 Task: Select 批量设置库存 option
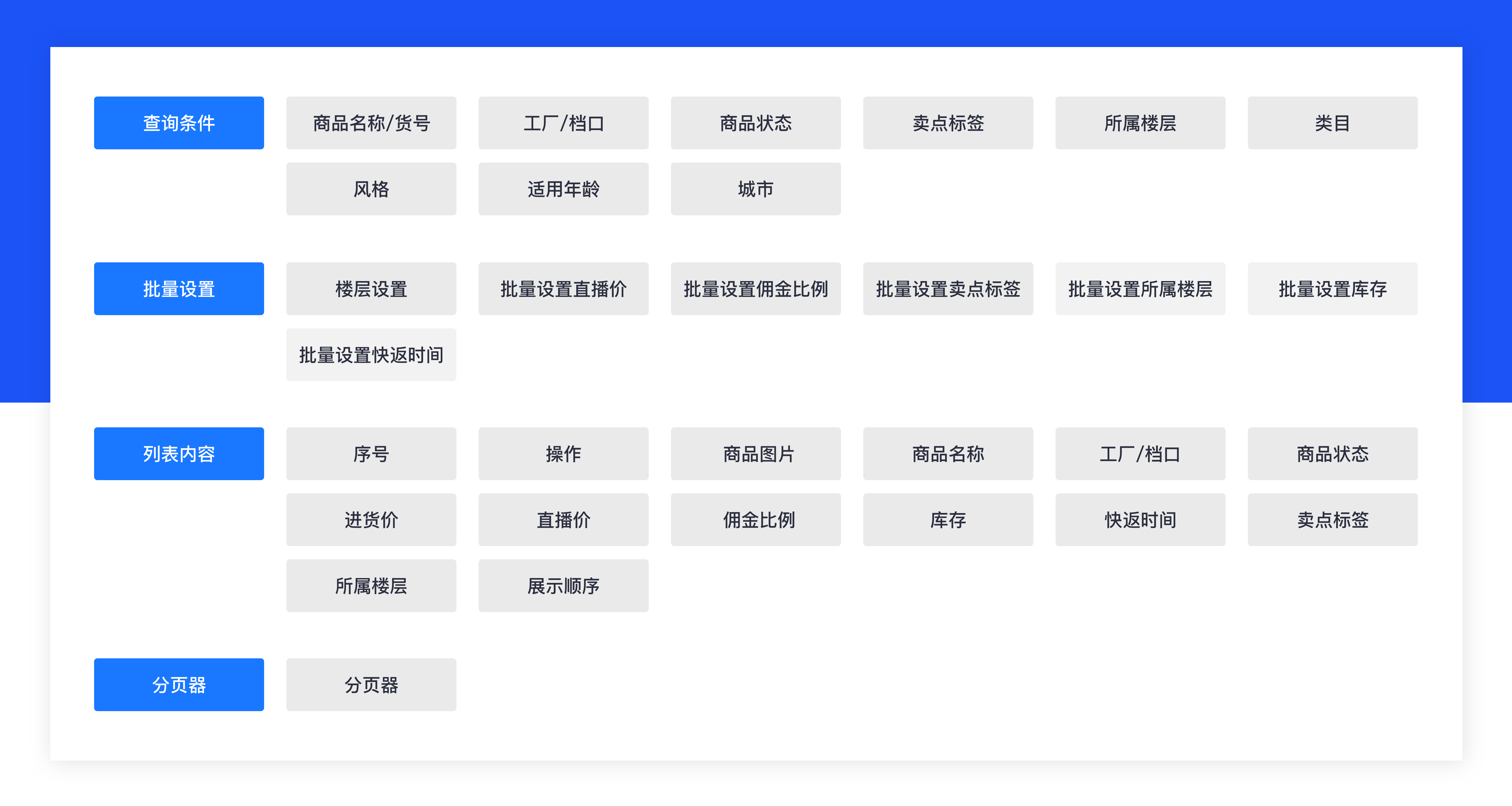click(x=1332, y=289)
